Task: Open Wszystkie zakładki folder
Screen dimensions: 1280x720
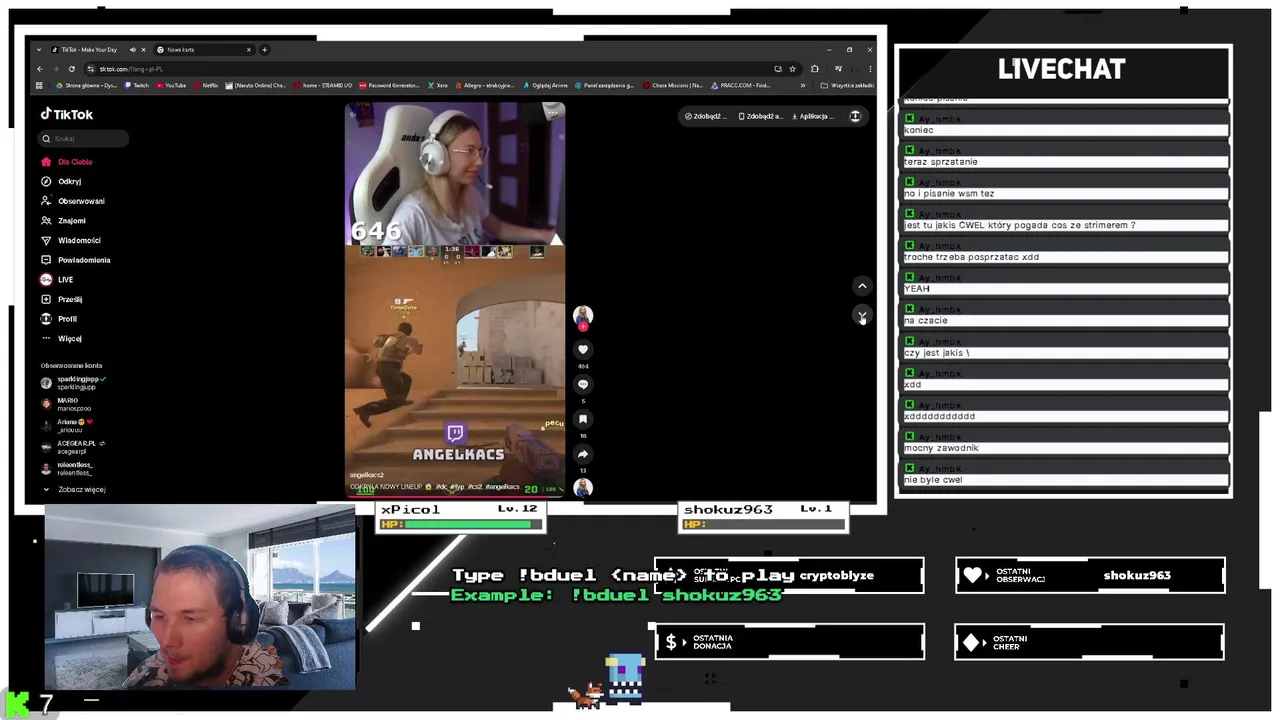Action: click(847, 85)
